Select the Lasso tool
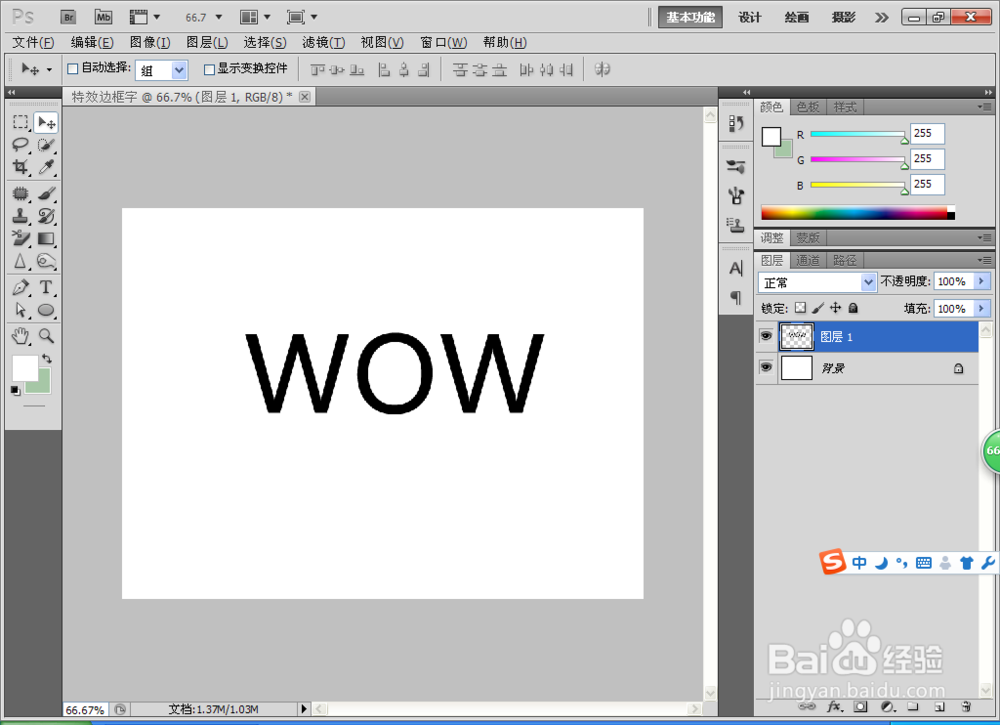Image resolution: width=1000 pixels, height=725 pixels. coord(21,145)
